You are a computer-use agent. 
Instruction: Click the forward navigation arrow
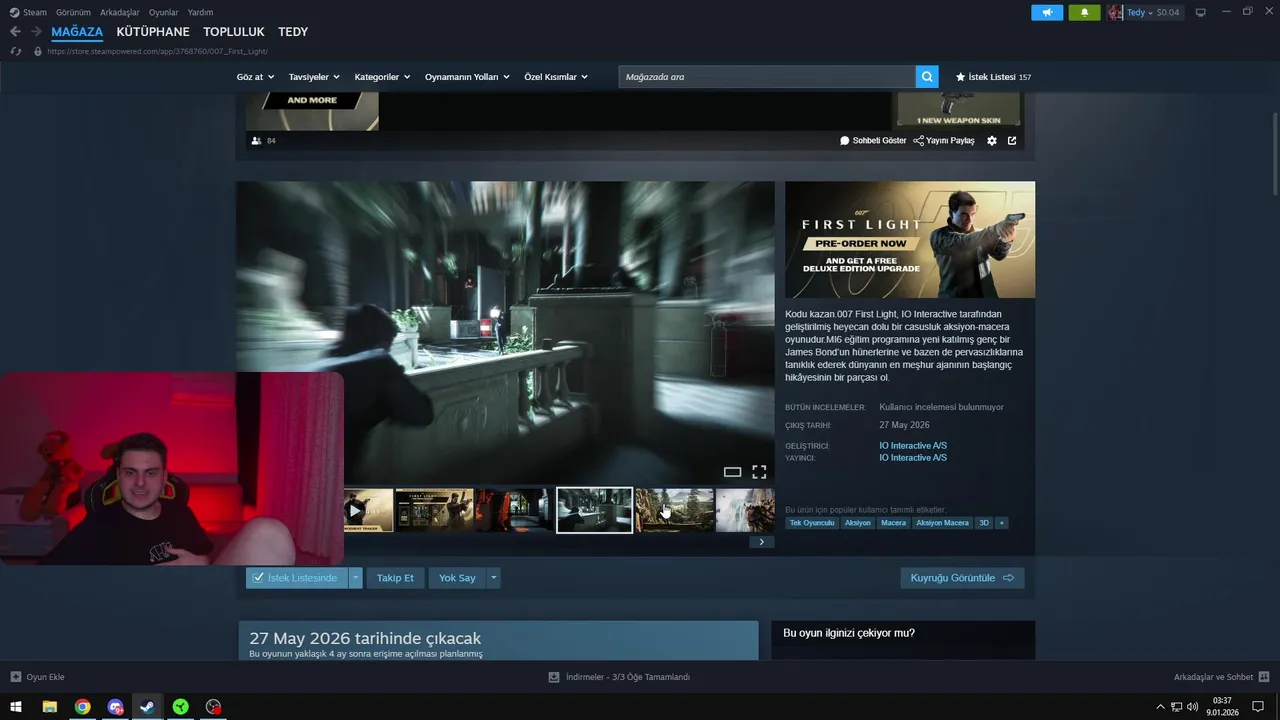coord(36,32)
